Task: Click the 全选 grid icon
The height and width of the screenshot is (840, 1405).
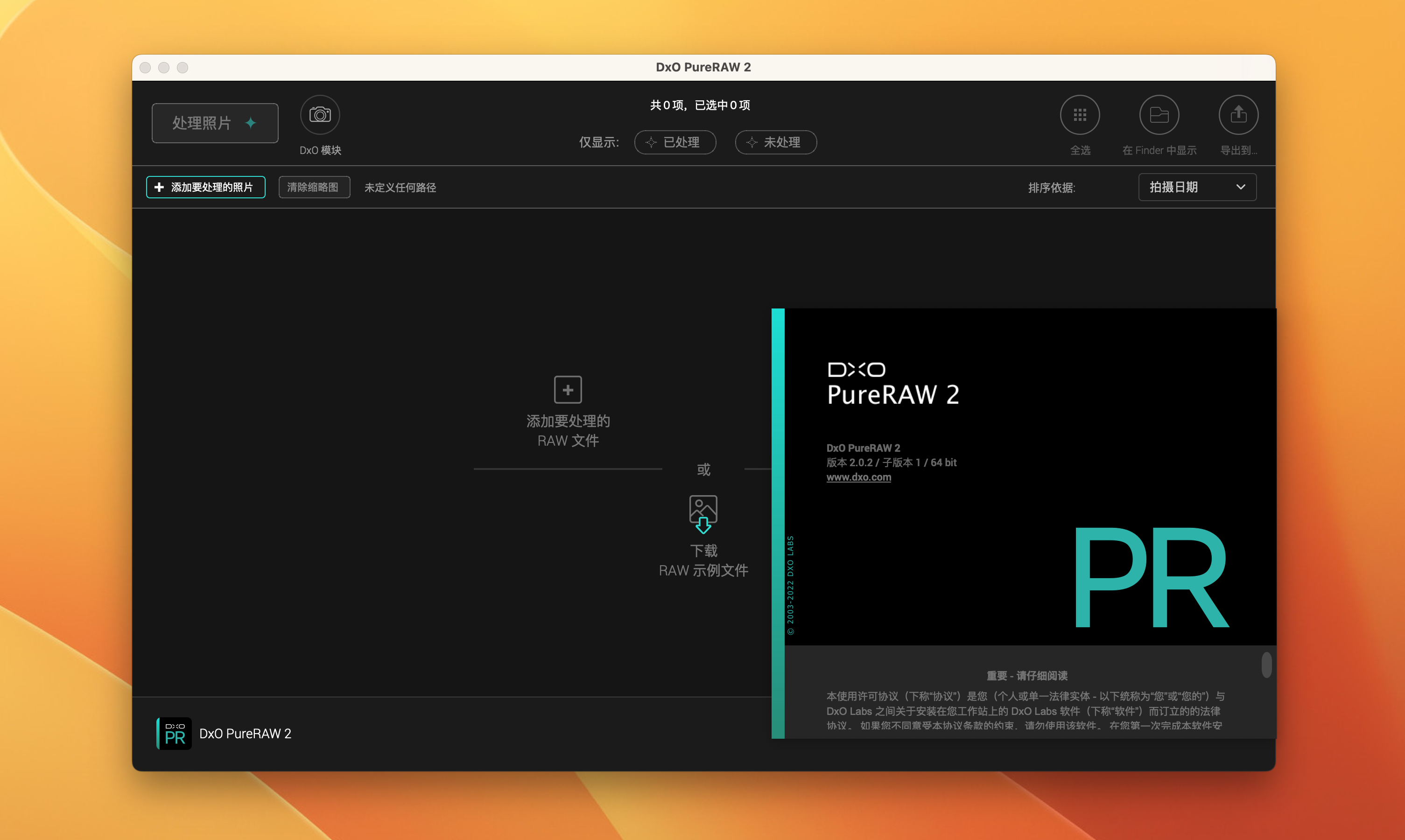Action: click(1080, 115)
